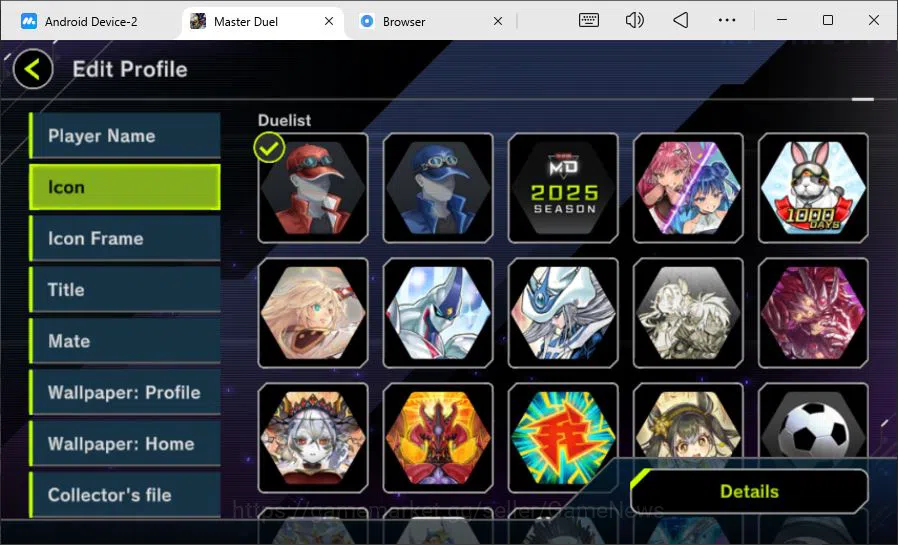Viewport: 898px width, 545px height.
Task: Switch to the Browser tab
Action: [x=431, y=22]
